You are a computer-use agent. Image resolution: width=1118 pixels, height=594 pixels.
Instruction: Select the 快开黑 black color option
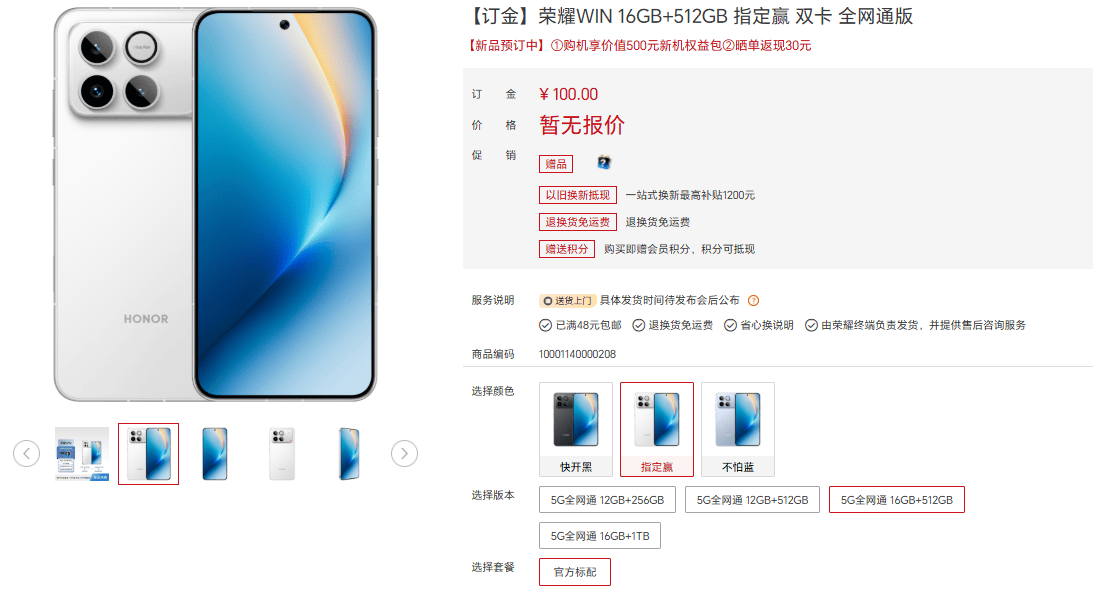pos(575,429)
